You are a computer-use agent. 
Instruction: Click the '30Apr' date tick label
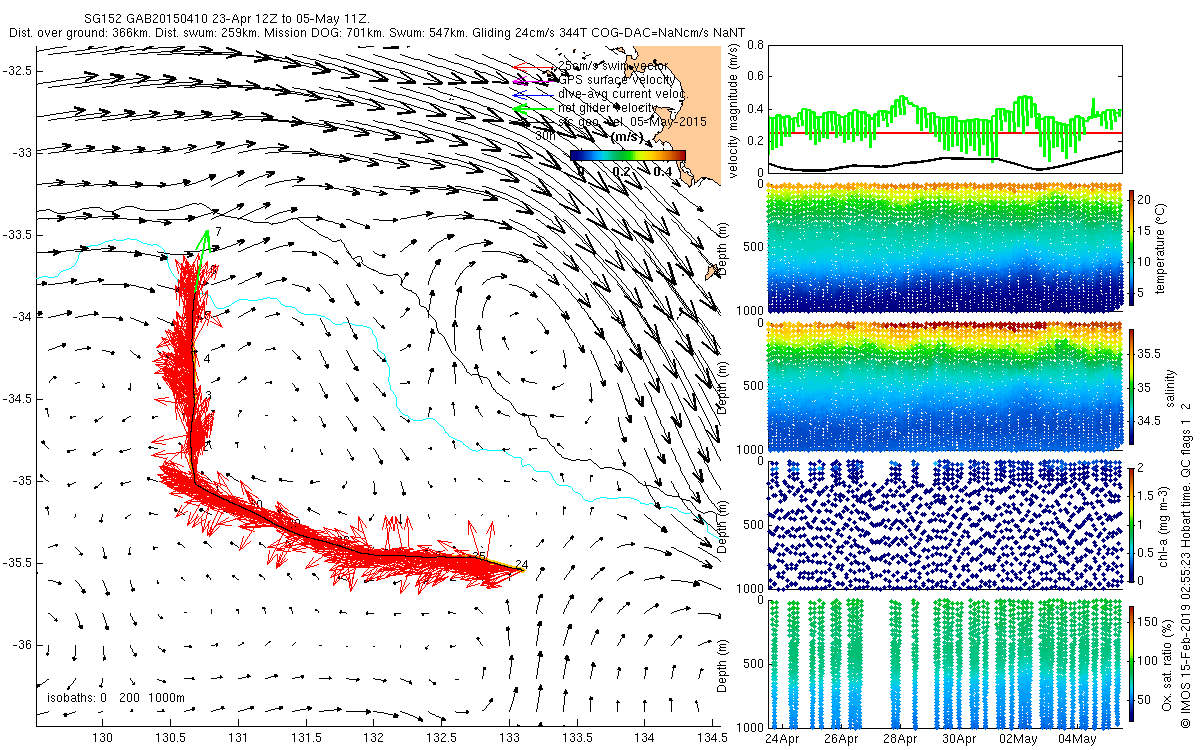tap(959, 740)
